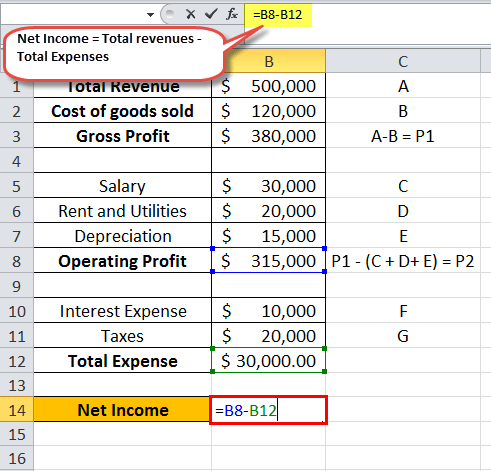Click the Net Income formula cell
The image size is (491, 471).
coord(269,410)
